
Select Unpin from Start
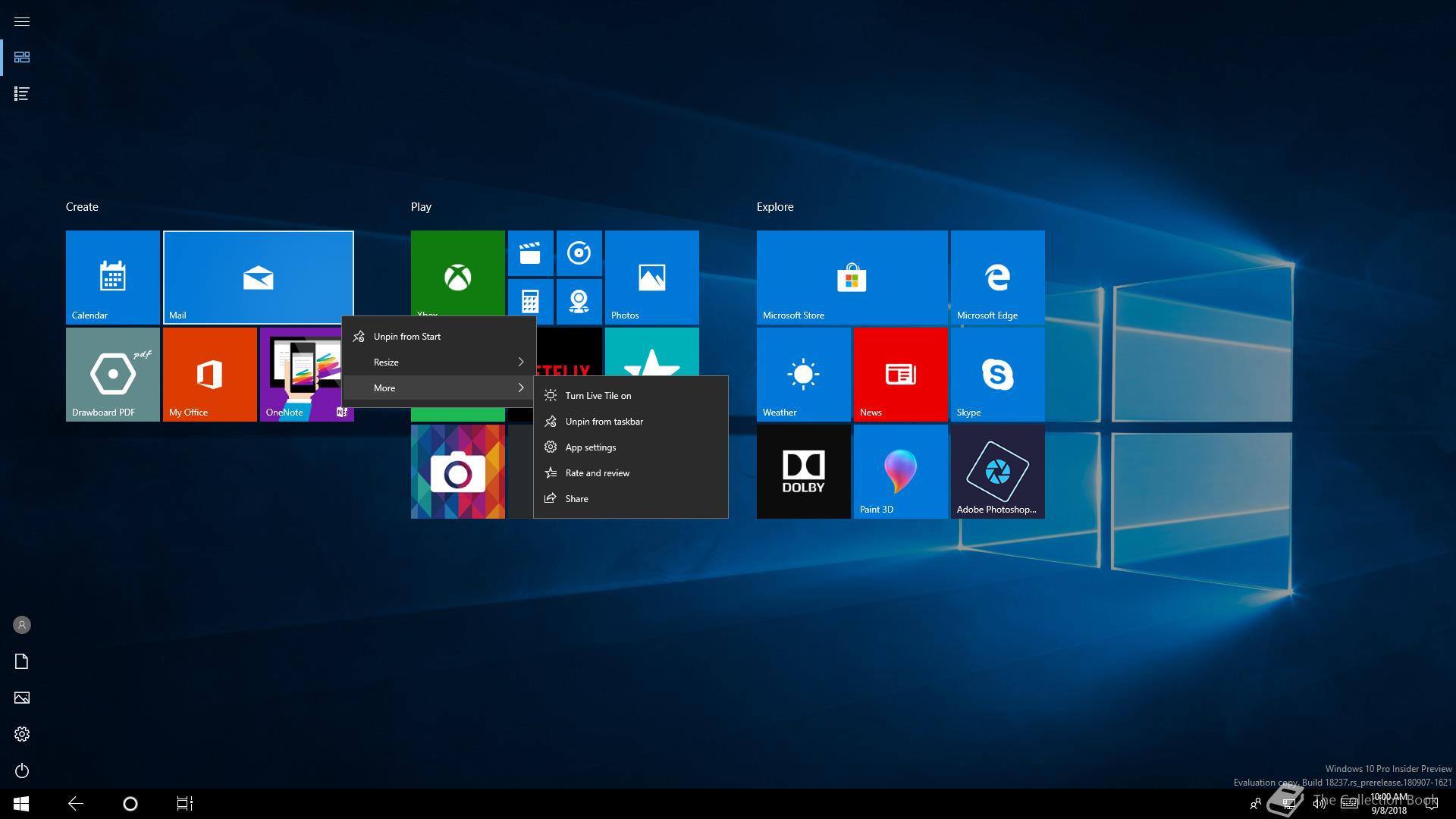point(439,337)
